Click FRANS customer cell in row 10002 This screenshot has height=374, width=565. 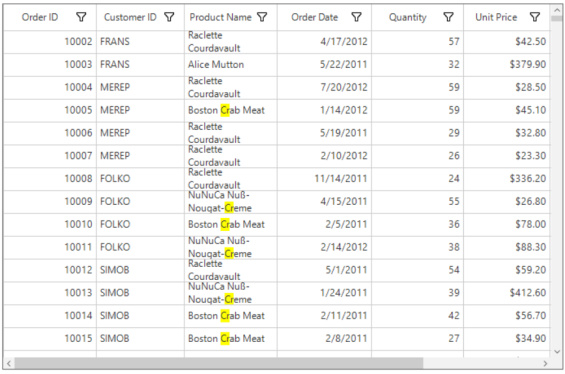tap(140, 42)
